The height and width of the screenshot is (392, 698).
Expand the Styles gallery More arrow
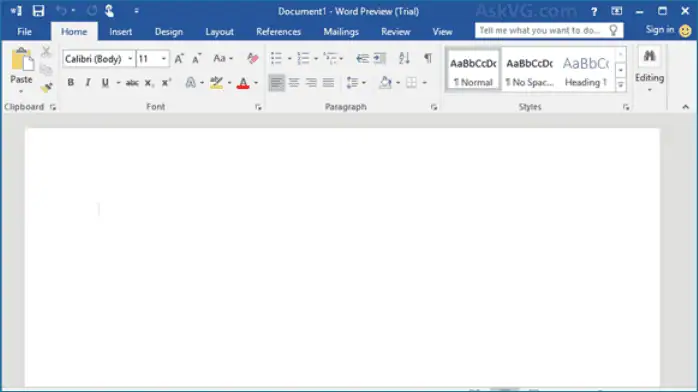click(621, 85)
